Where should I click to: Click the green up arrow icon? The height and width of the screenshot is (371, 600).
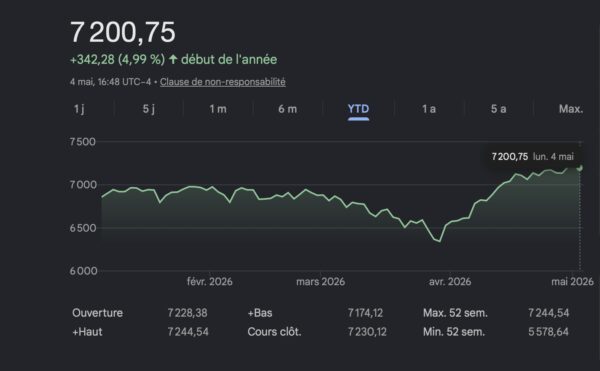coord(173,59)
